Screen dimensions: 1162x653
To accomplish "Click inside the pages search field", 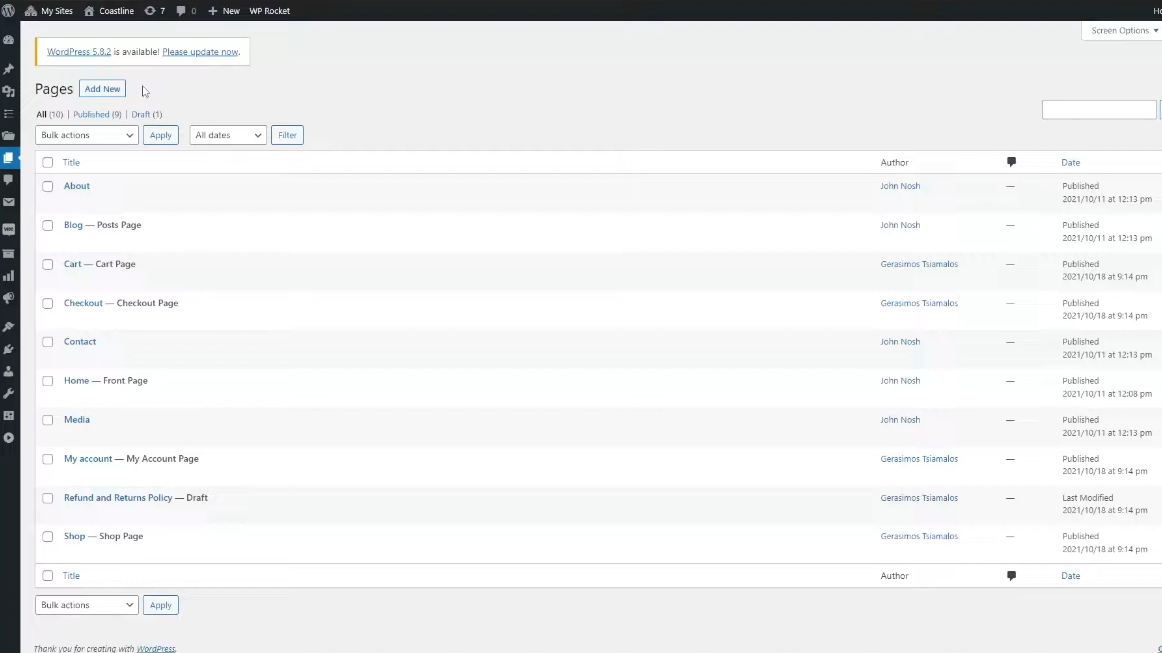I will [1098, 110].
